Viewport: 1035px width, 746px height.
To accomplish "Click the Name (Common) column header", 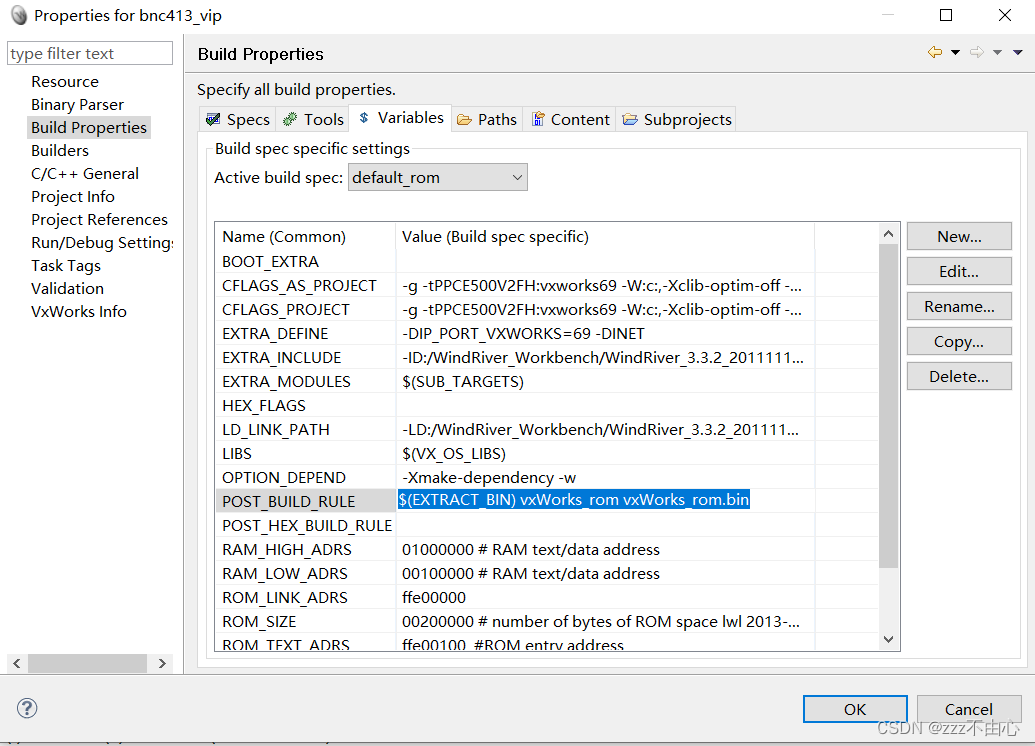I will tap(306, 236).
